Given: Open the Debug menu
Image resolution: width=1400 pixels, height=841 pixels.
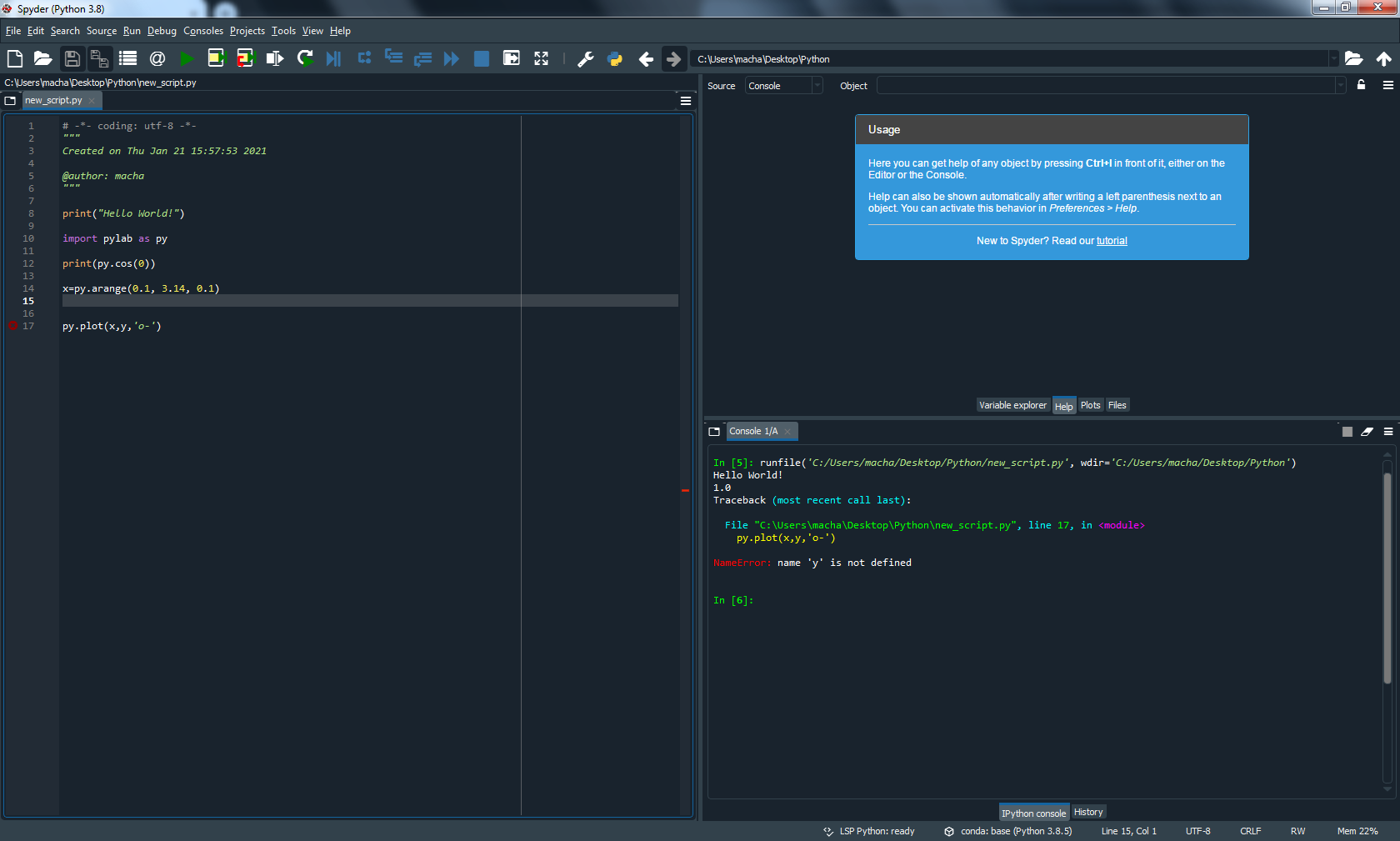Looking at the screenshot, I should coord(162,31).
